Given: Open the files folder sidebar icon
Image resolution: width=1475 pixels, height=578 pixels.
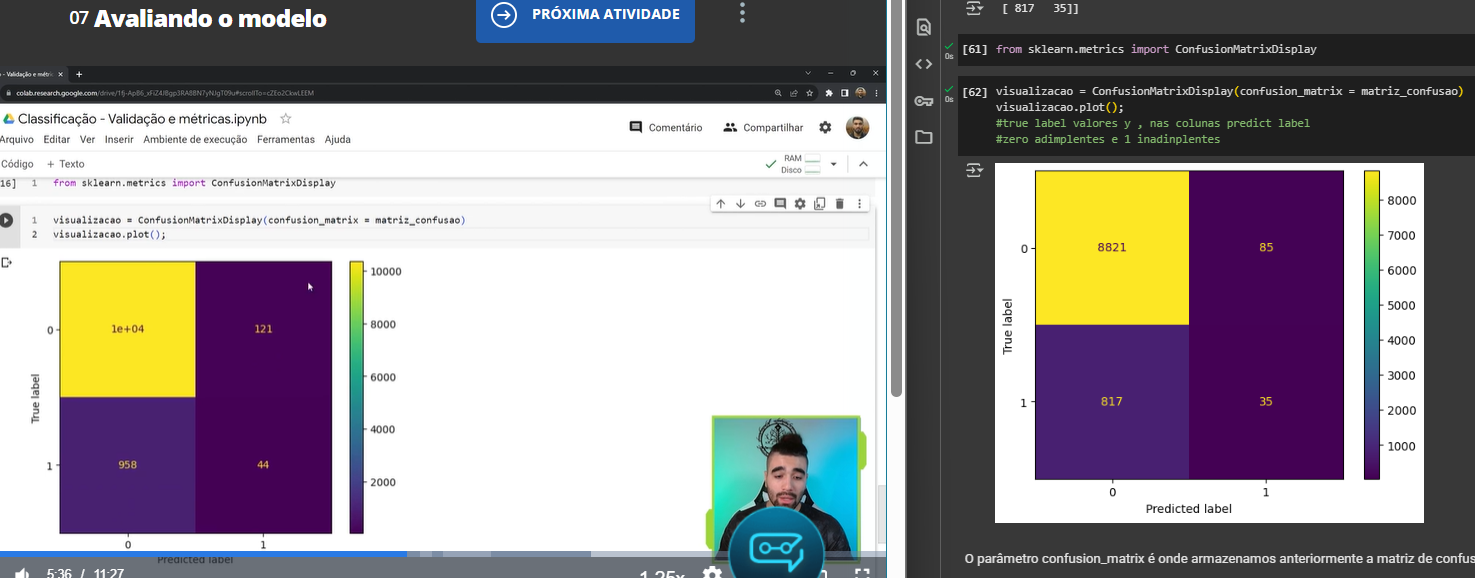Looking at the screenshot, I should (923, 137).
